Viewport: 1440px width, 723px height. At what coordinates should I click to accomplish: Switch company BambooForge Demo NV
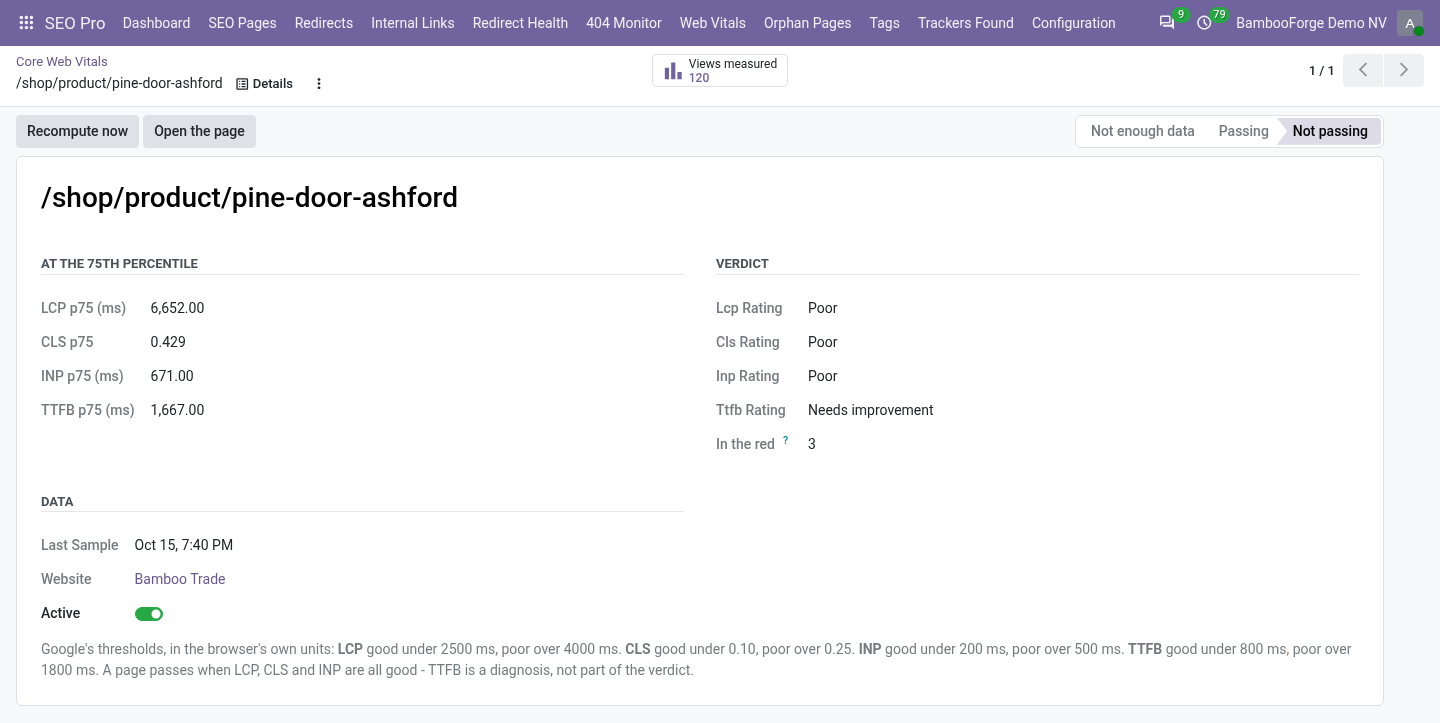pyautogui.click(x=1311, y=23)
